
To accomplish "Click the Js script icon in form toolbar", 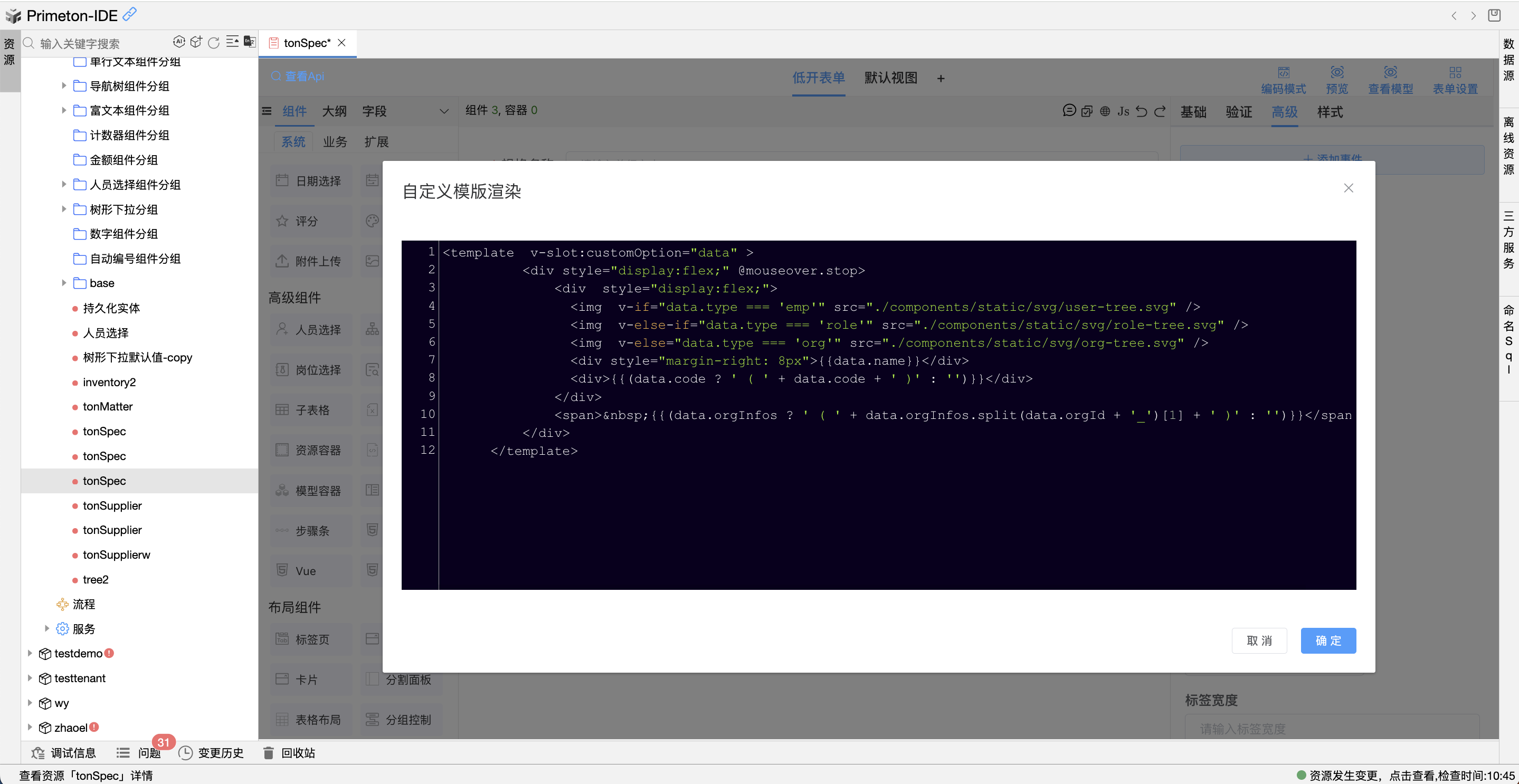I will click(x=1123, y=111).
